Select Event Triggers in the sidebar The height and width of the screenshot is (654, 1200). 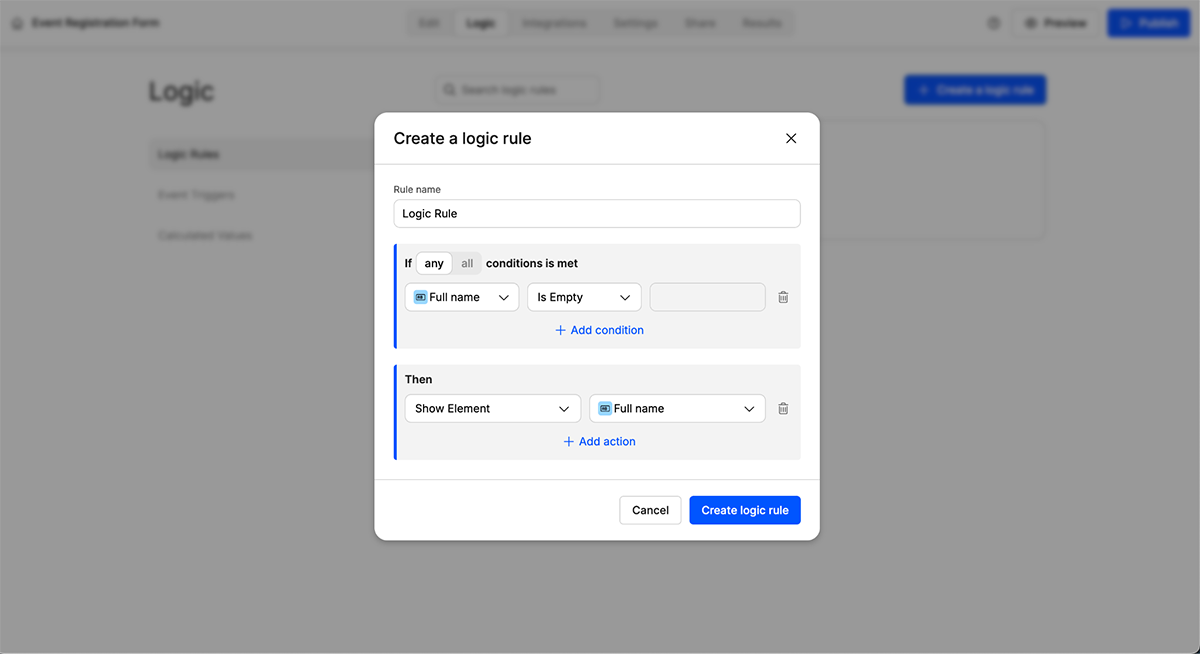tap(196, 195)
